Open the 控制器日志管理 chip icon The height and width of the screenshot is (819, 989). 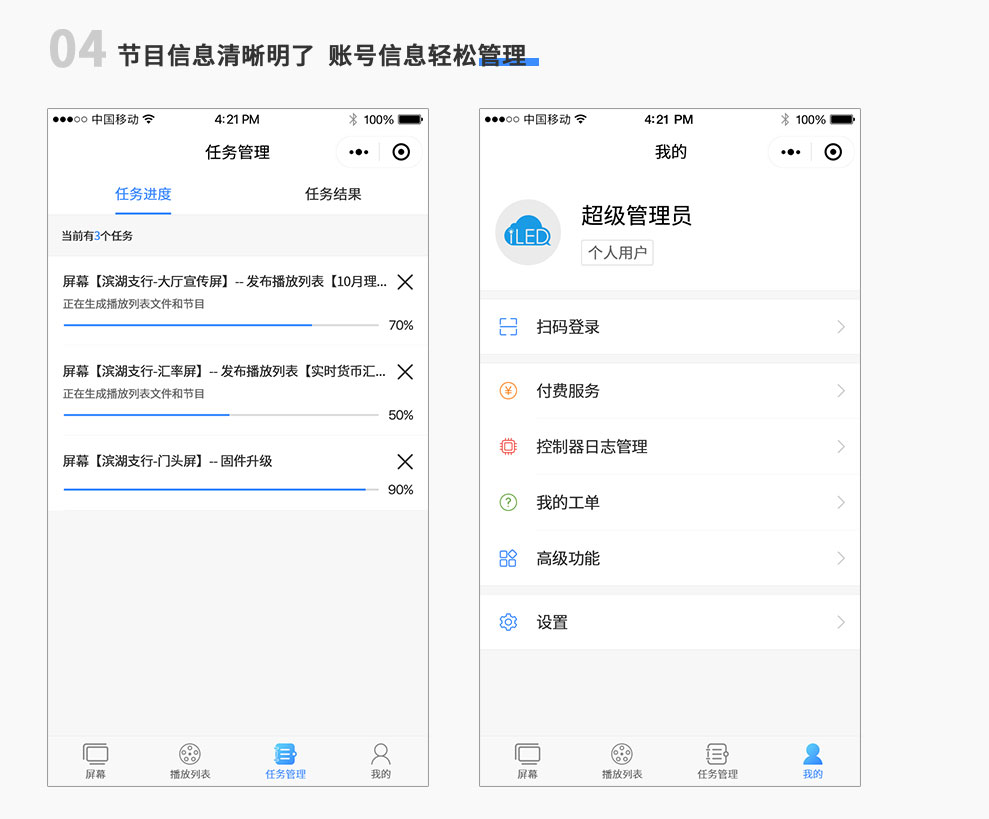pos(508,447)
